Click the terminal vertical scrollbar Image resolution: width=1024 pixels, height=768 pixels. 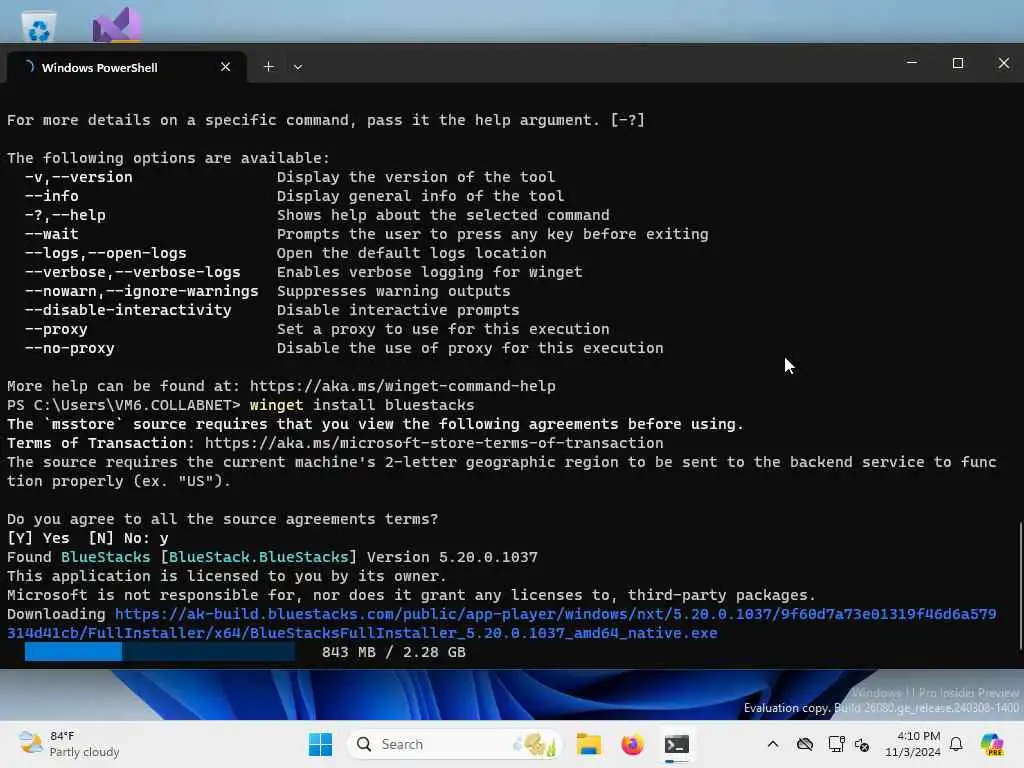pyautogui.click(x=1019, y=584)
